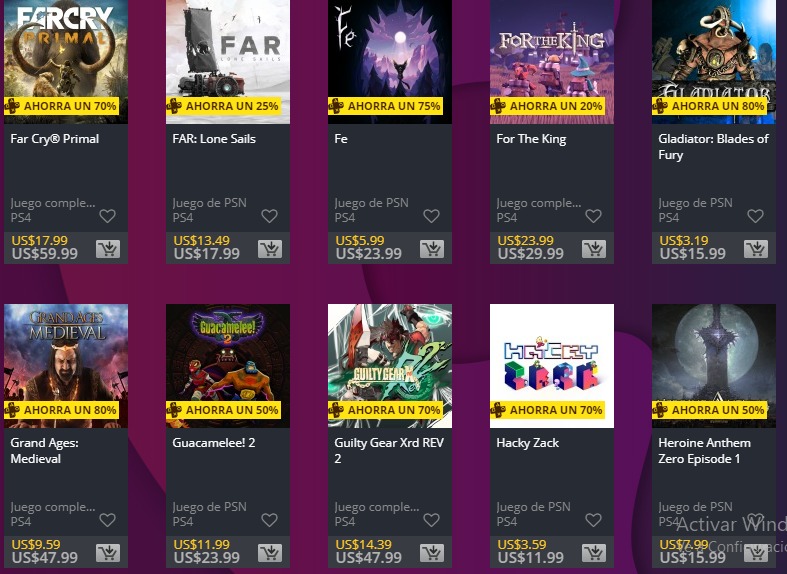Screen dimensions: 787x574
Task: Add Grand Ages: Medieval to cart
Action: tap(108, 553)
